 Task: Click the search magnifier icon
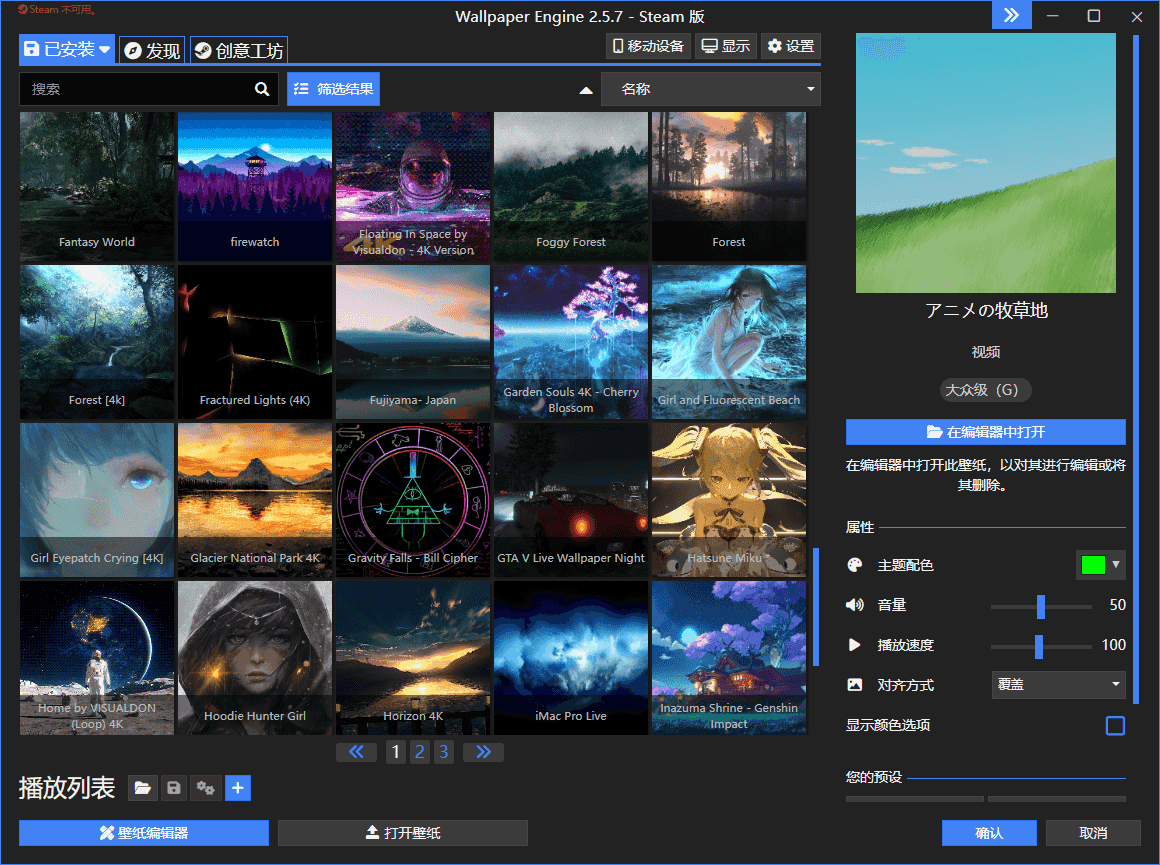(x=262, y=89)
